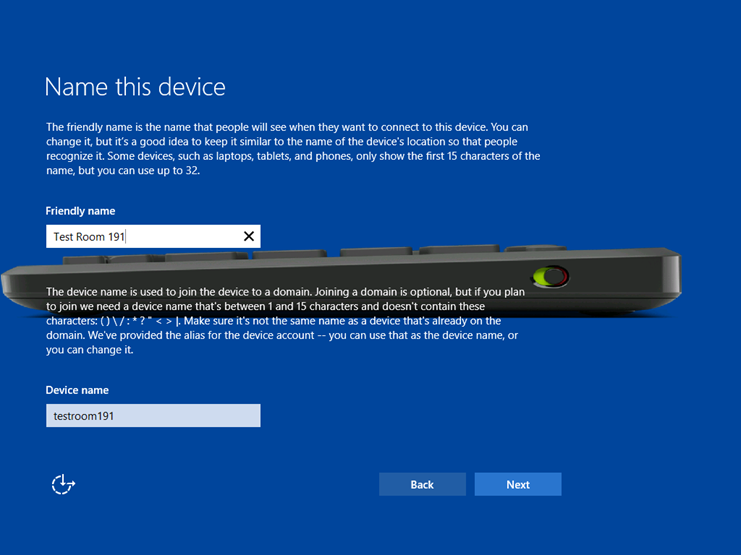Click the green power switch on keyboard
741x555 pixels.
coord(546,276)
